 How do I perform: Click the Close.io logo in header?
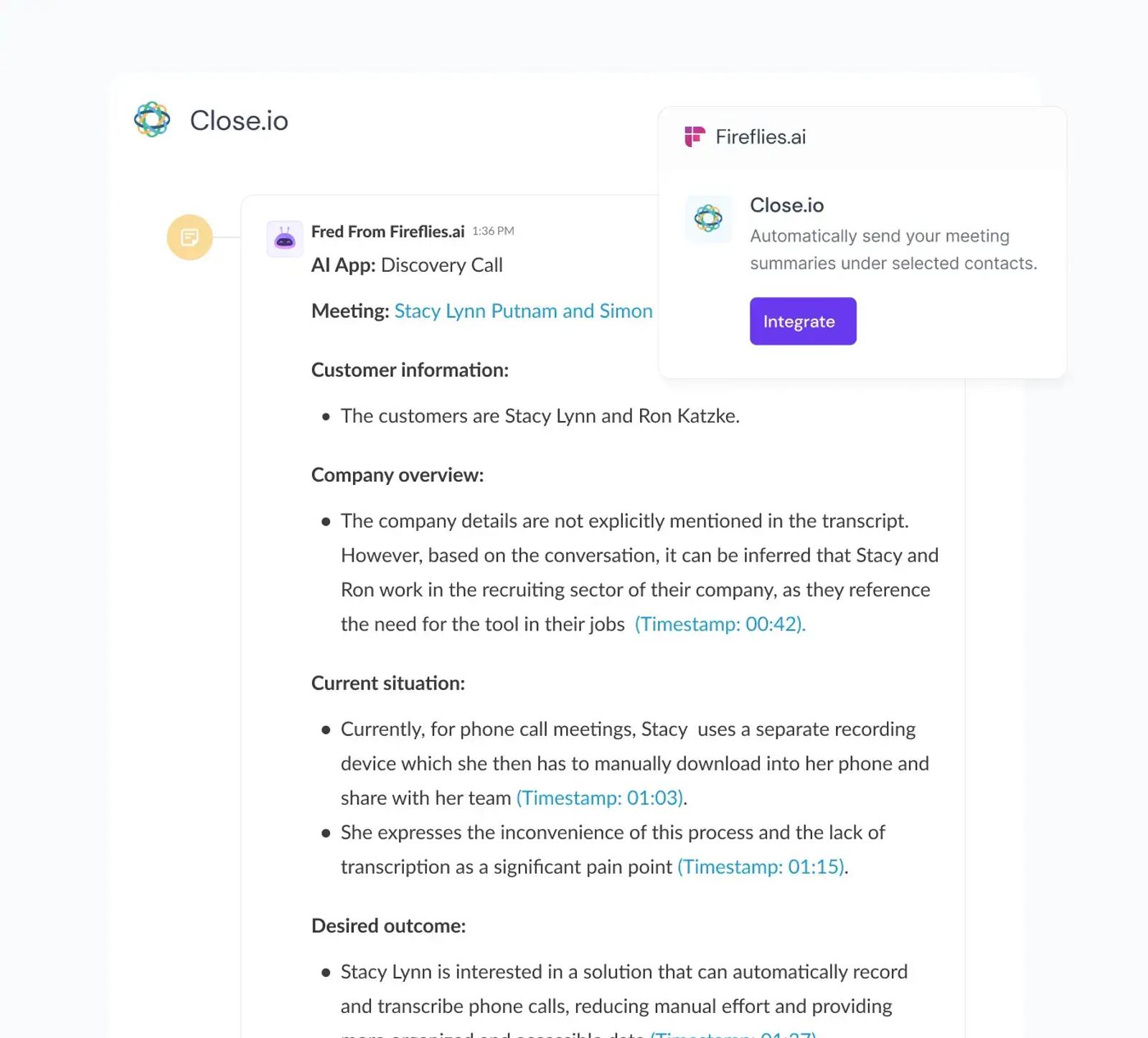(152, 119)
